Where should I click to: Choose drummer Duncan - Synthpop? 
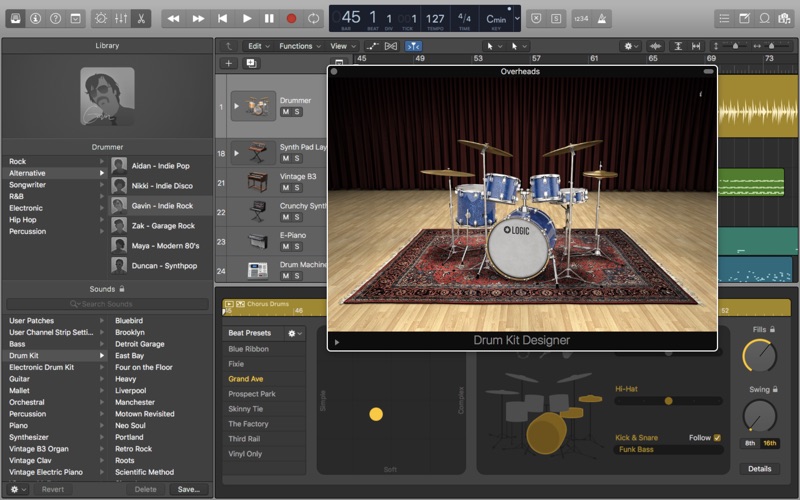tap(160, 265)
